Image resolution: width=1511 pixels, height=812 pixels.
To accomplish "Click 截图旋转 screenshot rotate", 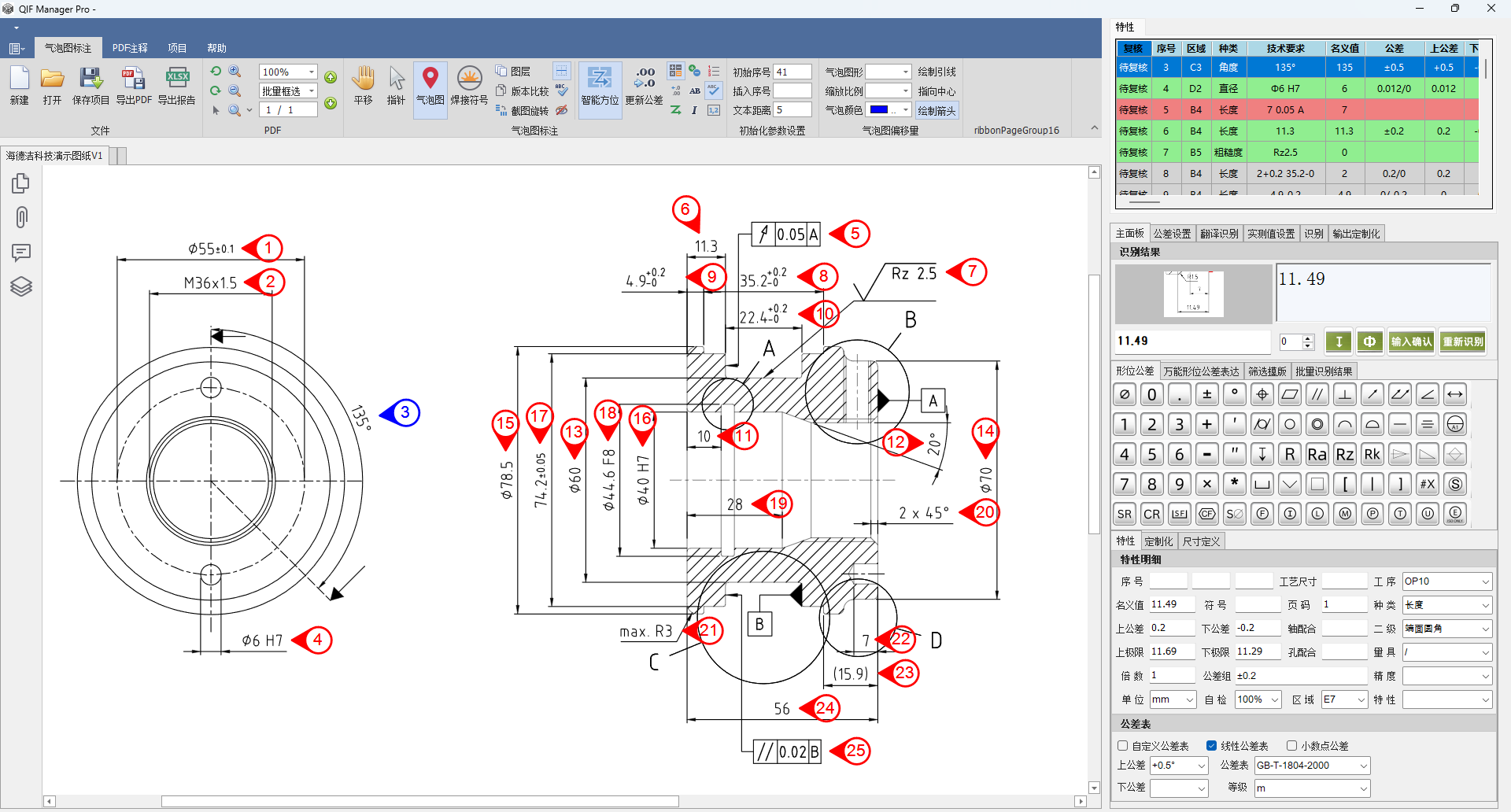I will (x=523, y=111).
